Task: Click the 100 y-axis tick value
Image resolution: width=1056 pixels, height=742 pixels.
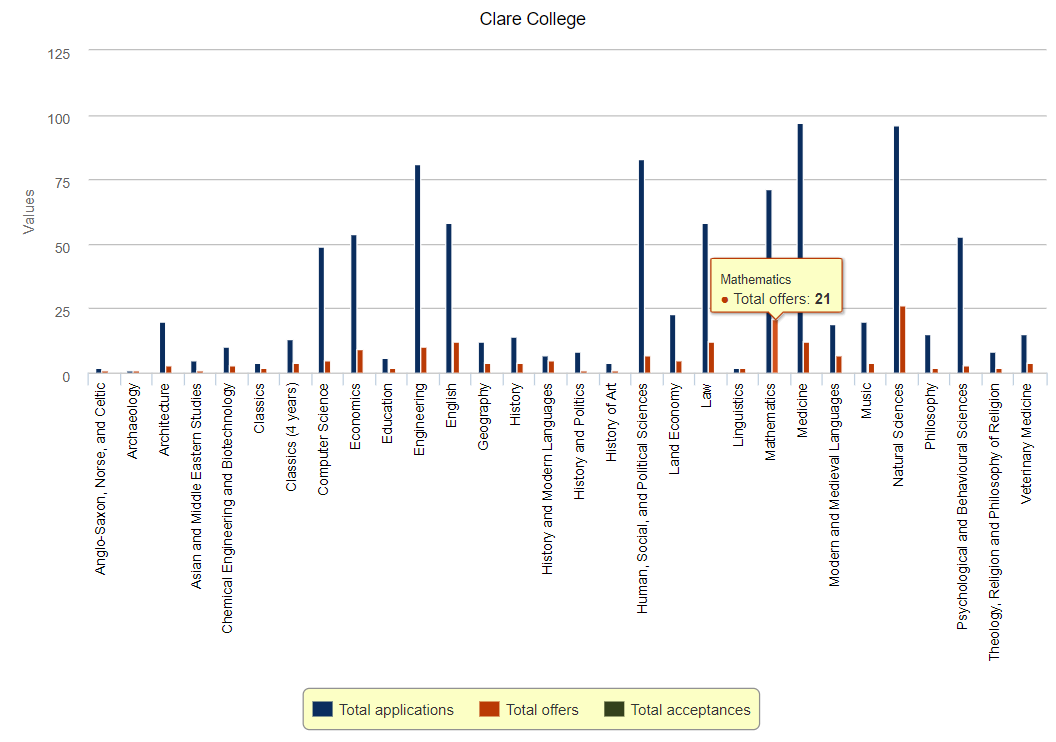Action: [59, 119]
